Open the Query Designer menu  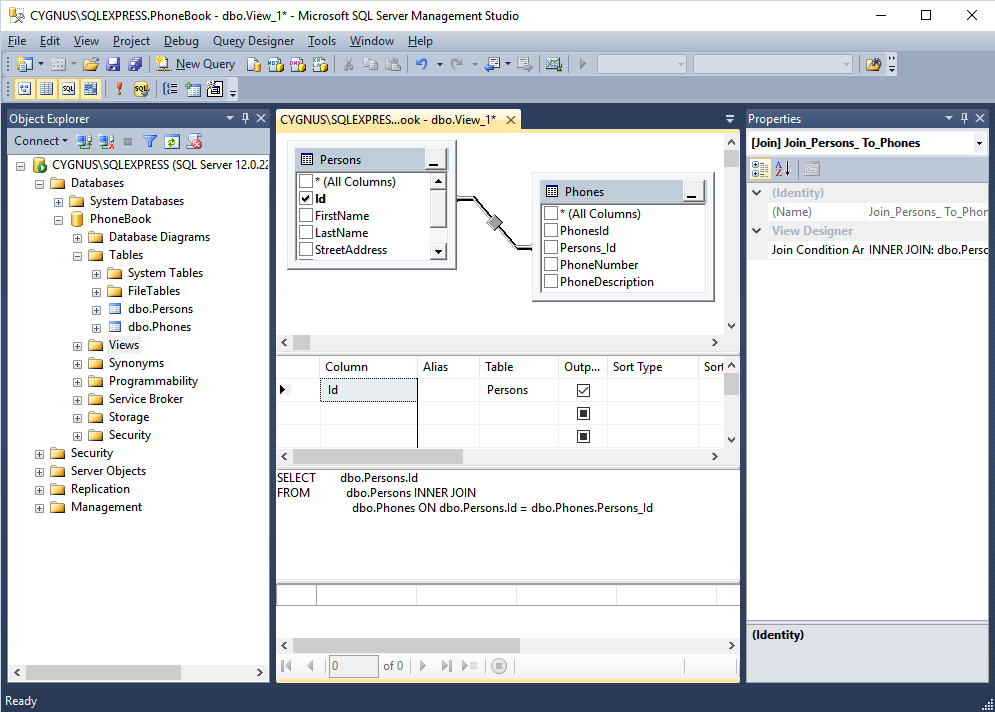tap(253, 41)
